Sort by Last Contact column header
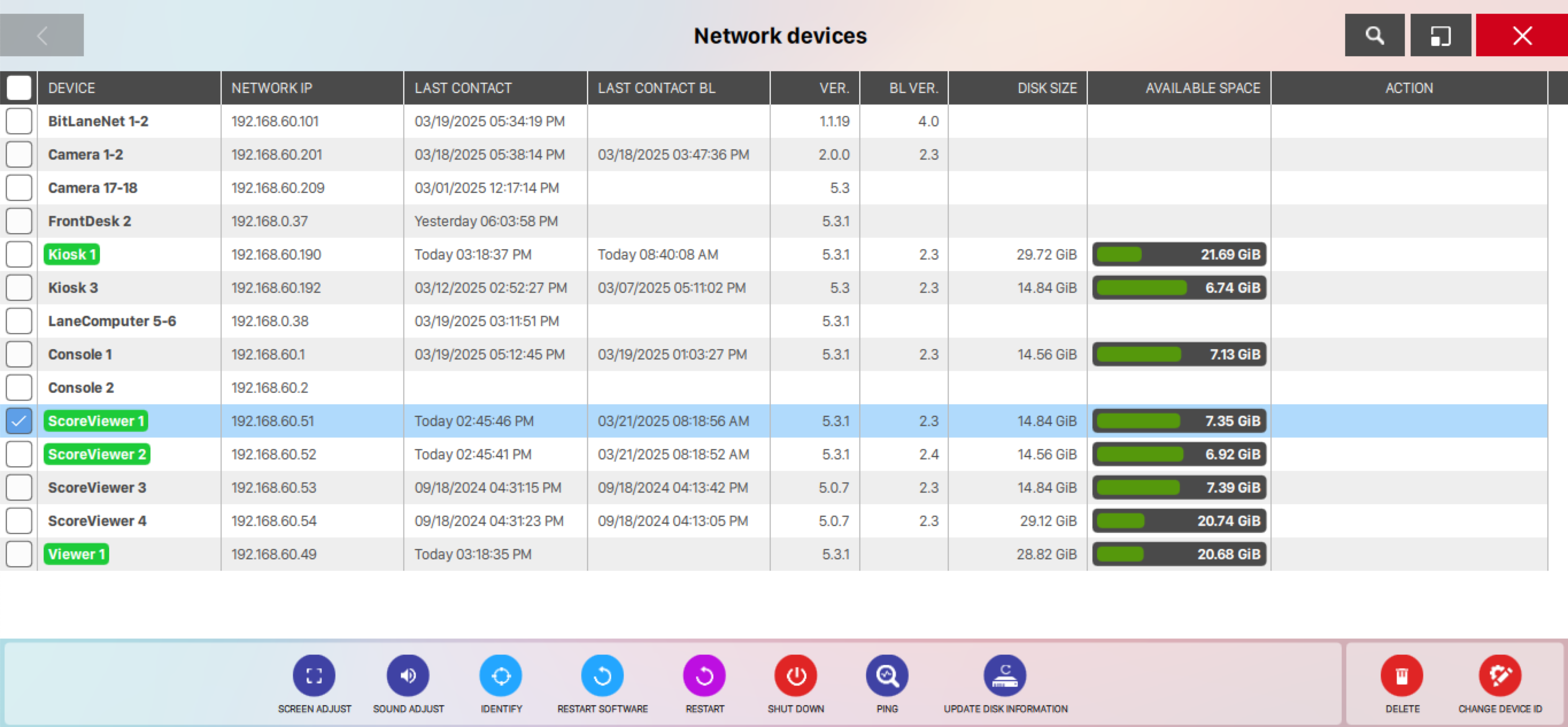The image size is (1568, 727). [x=462, y=88]
